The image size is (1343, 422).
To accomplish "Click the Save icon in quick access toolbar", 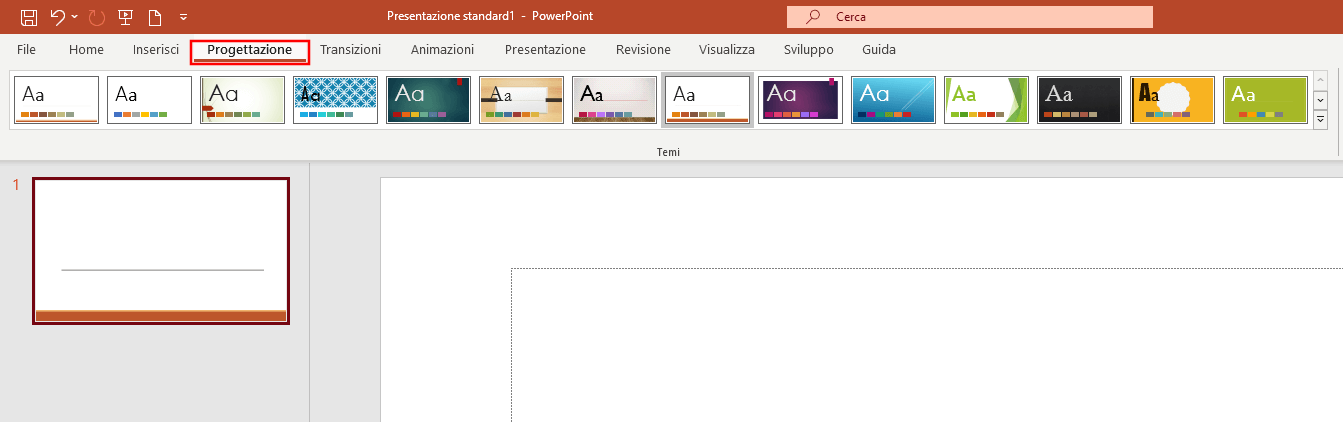I will click(x=29, y=17).
